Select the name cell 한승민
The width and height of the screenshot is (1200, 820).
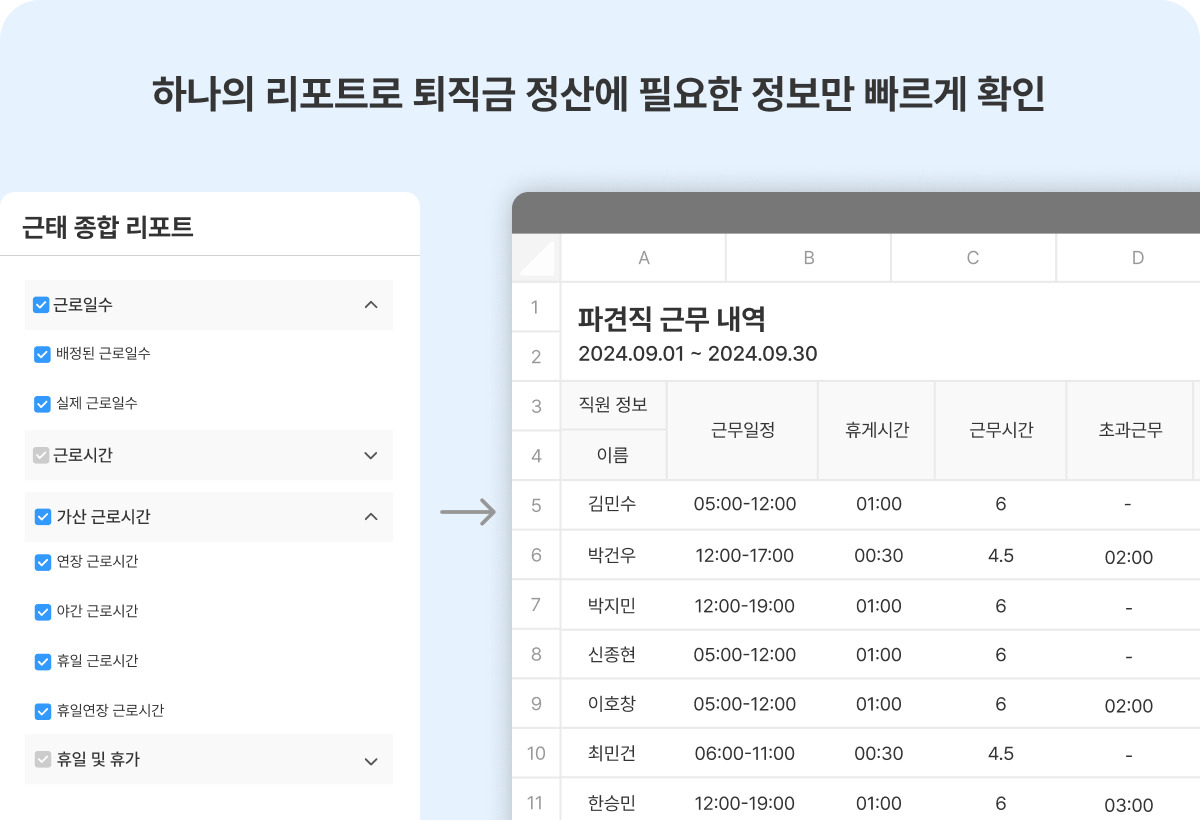(612, 803)
